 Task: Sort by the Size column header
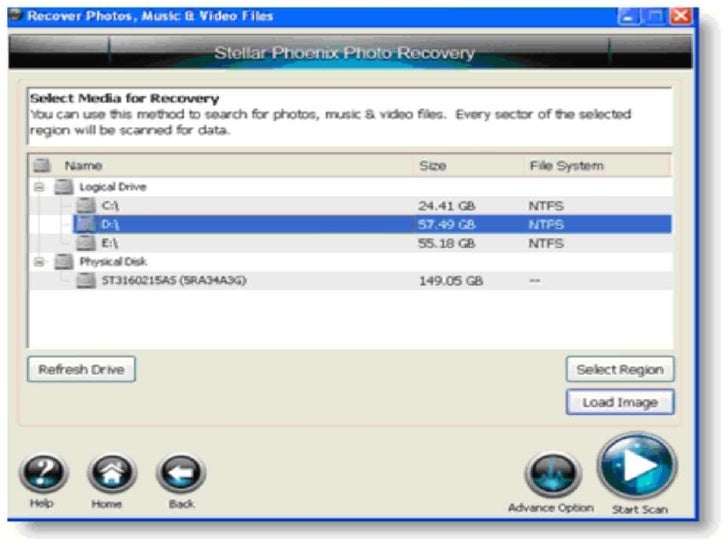pos(433,166)
